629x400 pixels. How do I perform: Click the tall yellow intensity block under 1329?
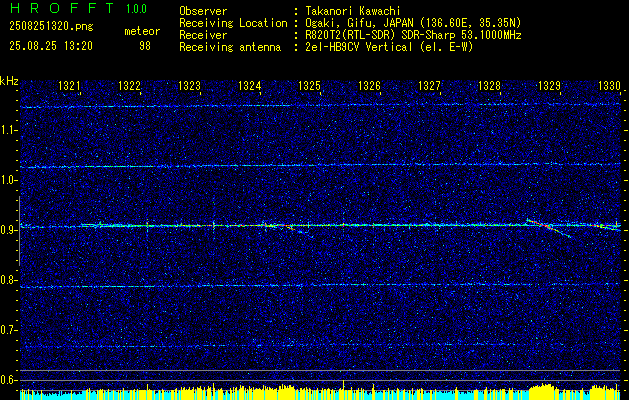click(543, 392)
